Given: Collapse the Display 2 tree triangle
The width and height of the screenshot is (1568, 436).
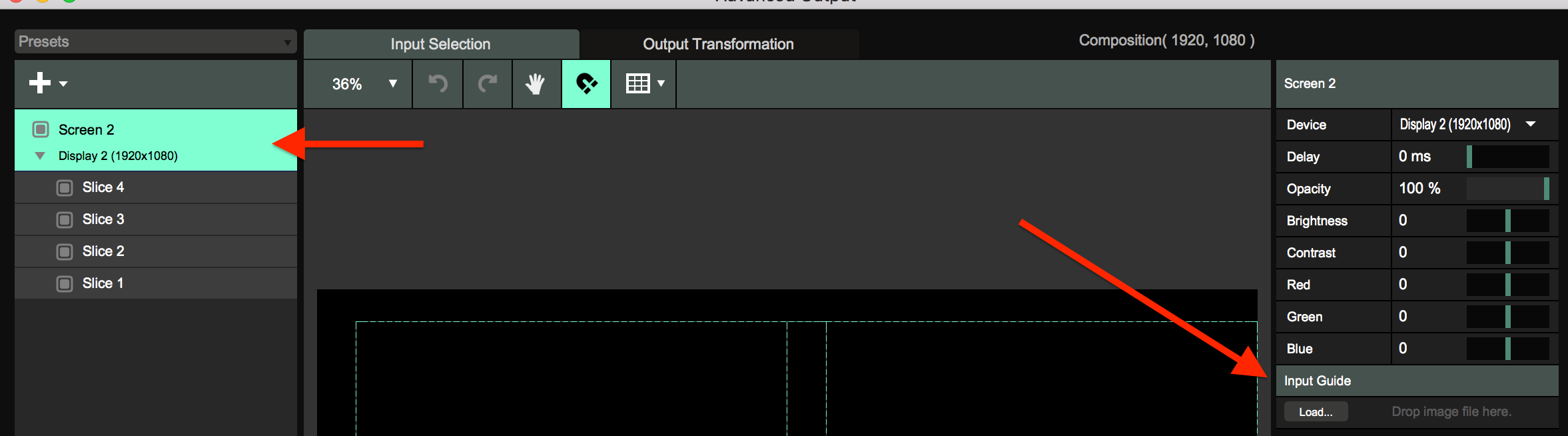Looking at the screenshot, I should coord(40,156).
